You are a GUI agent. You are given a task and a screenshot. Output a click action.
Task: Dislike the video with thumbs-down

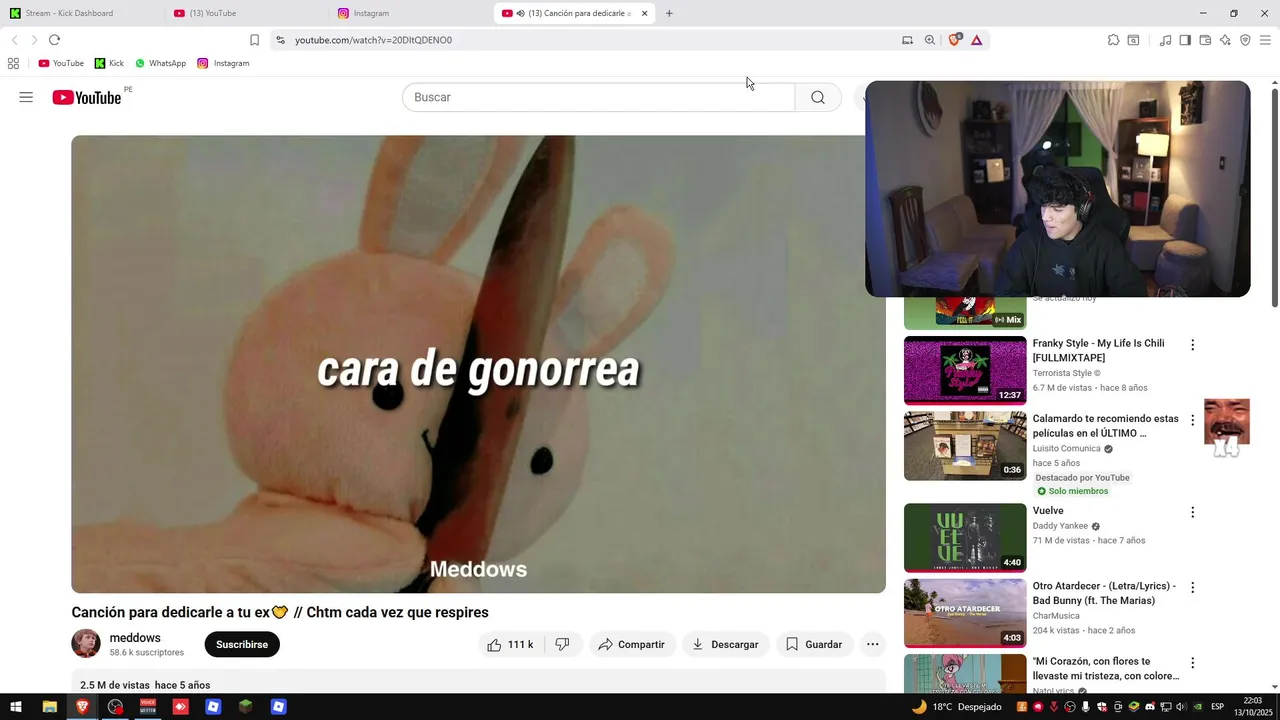[x=562, y=645]
